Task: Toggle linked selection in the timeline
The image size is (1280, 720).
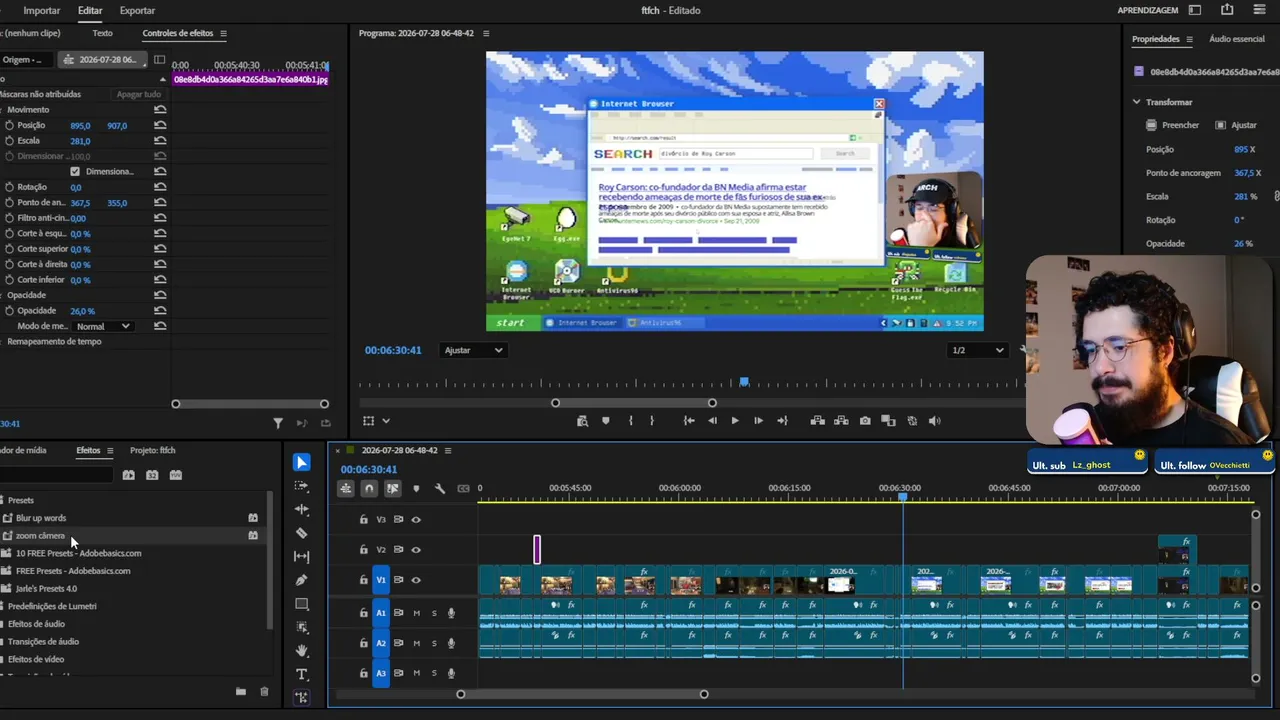Action: 392,489
